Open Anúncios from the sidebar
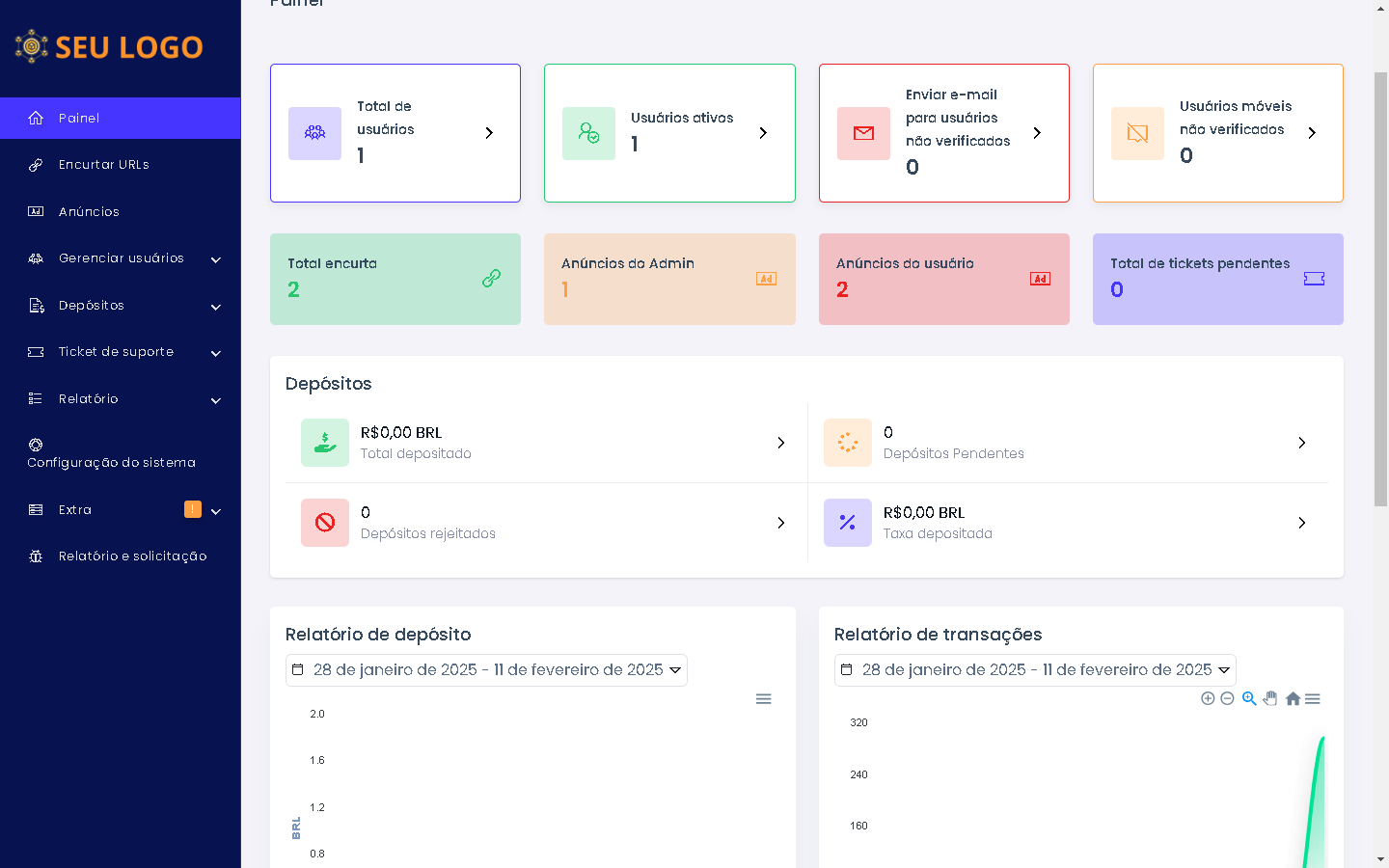 coord(89,212)
